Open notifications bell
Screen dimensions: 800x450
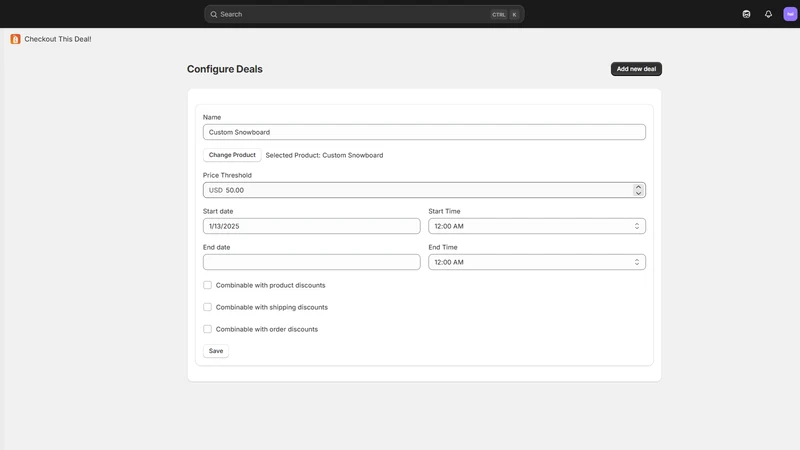coord(768,14)
